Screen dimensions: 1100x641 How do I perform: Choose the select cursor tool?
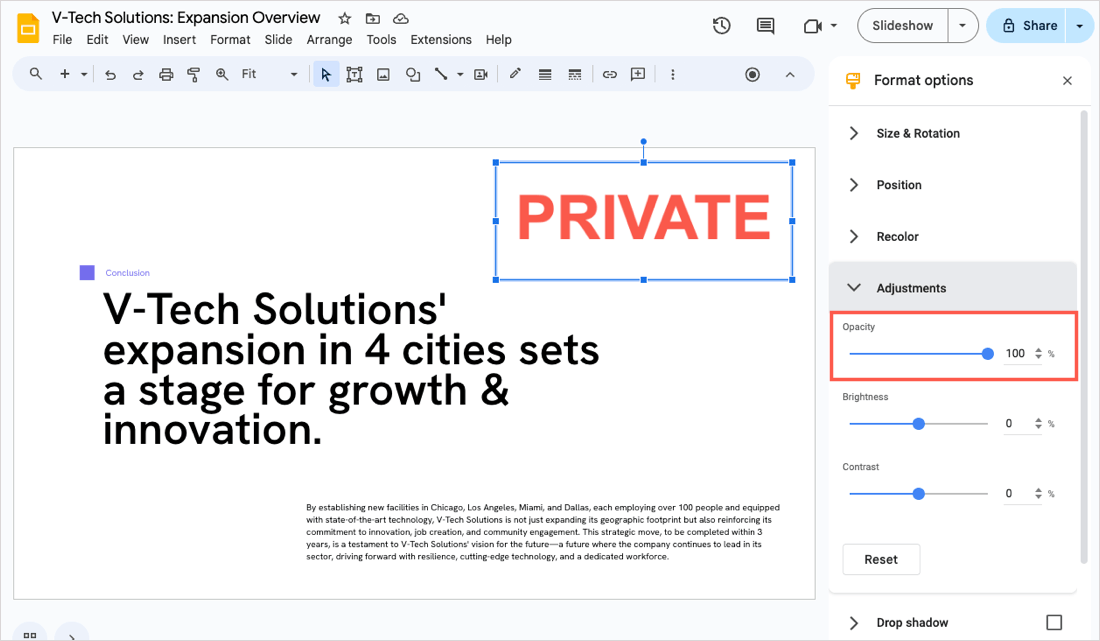(326, 74)
